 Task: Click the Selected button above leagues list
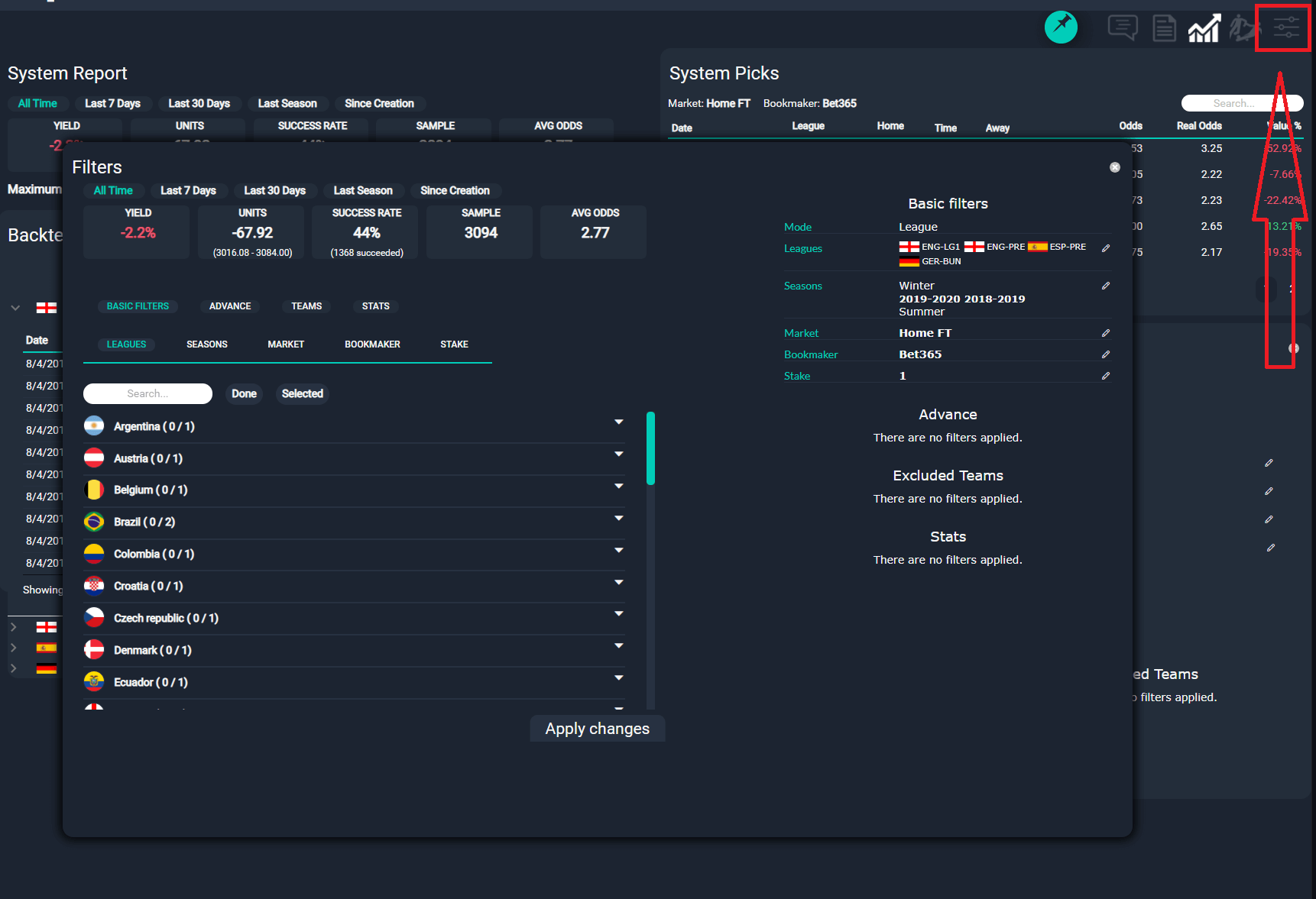click(x=302, y=393)
